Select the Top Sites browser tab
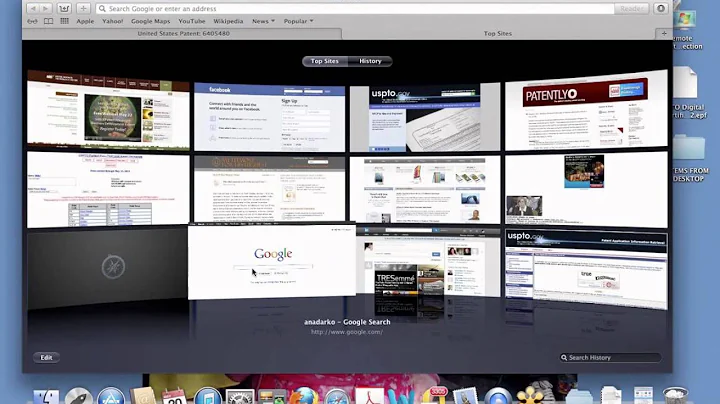720x404 pixels. (498, 33)
